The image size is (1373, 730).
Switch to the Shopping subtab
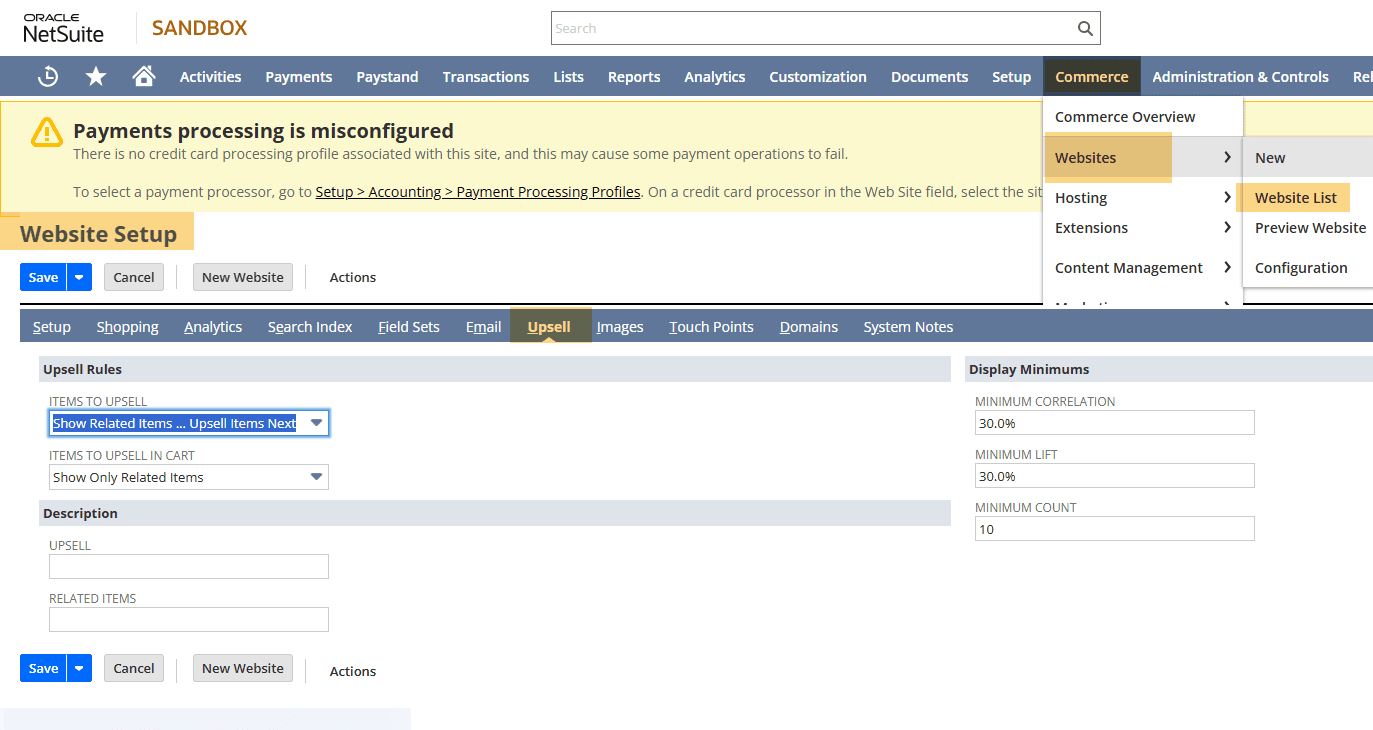[x=127, y=327]
